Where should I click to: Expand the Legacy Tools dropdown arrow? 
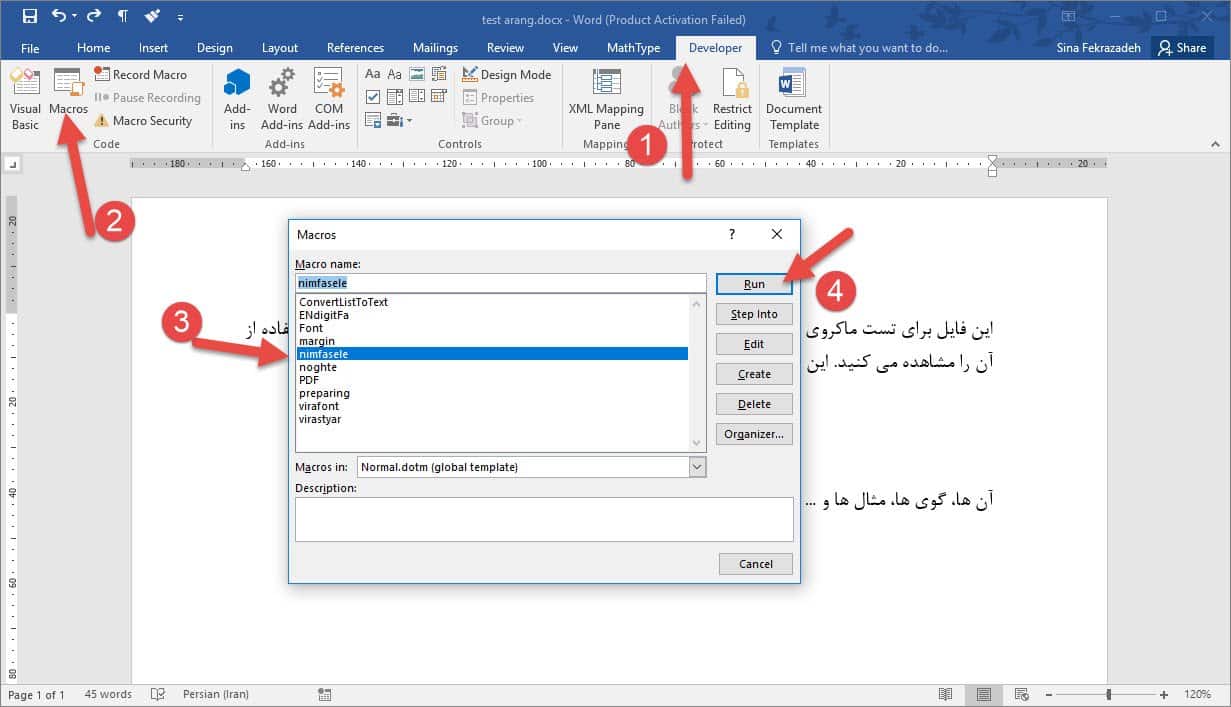click(409, 121)
